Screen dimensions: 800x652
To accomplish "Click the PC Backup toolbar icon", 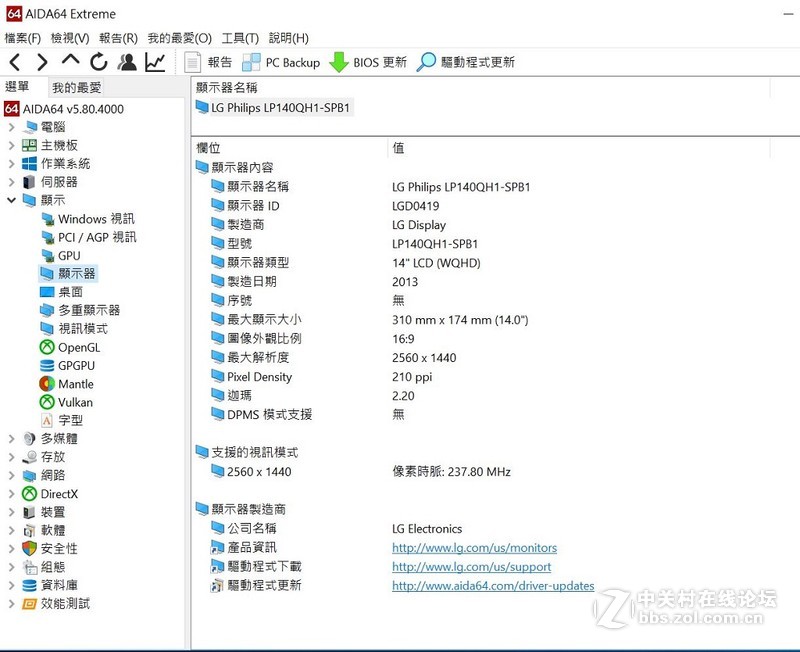I will click(251, 62).
